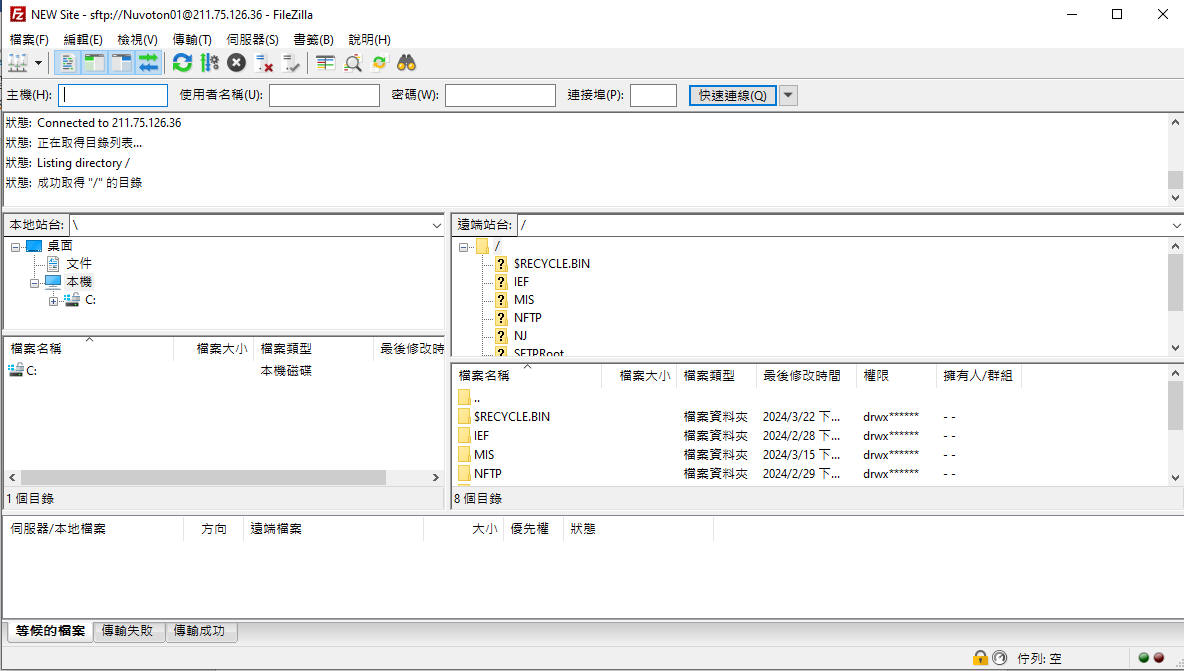This screenshot has height=671, width=1184.
Task: Click the 主機(H) host input field
Action: tap(113, 95)
